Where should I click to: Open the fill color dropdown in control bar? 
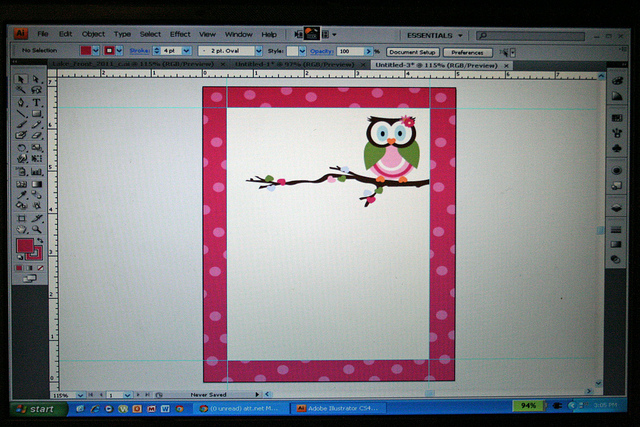(x=96, y=51)
